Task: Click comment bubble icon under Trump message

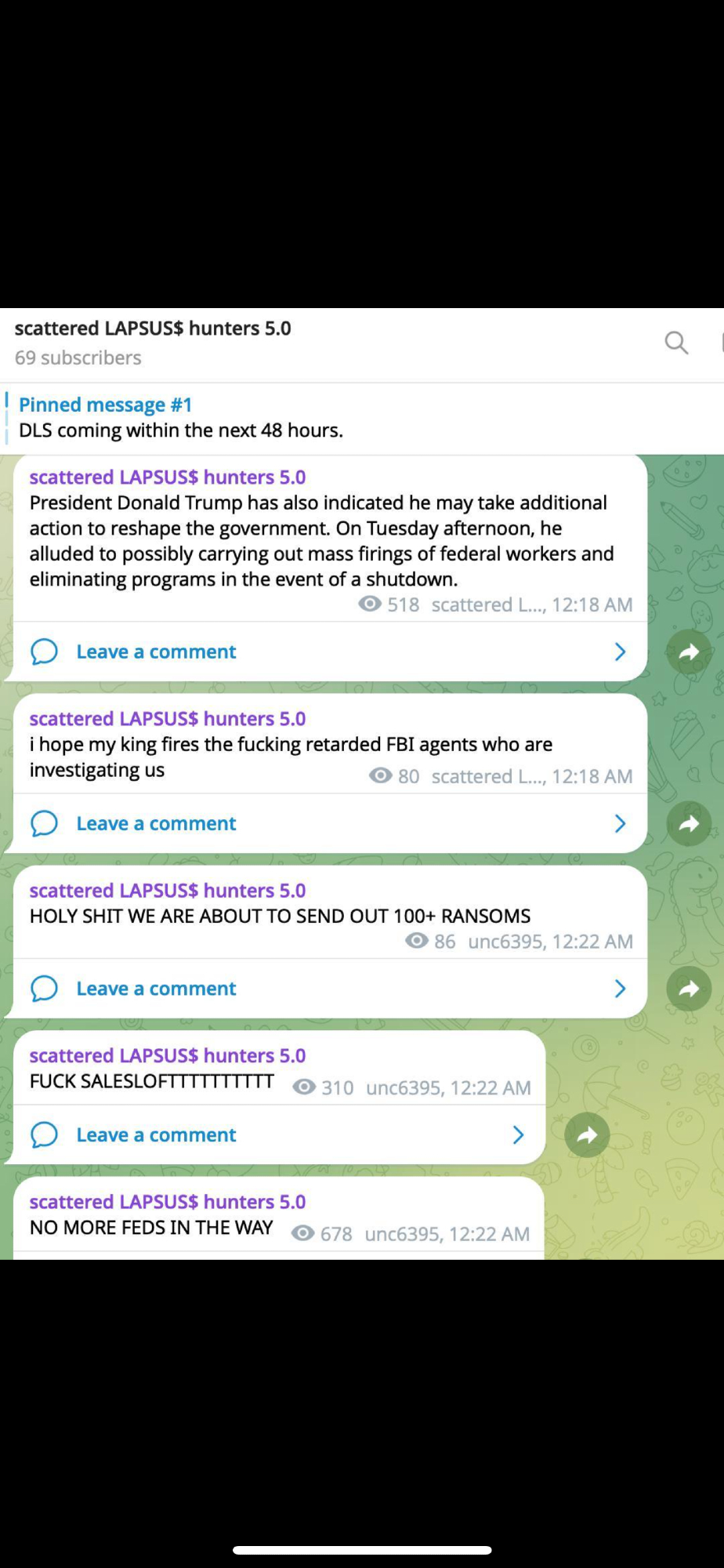Action: [x=44, y=652]
